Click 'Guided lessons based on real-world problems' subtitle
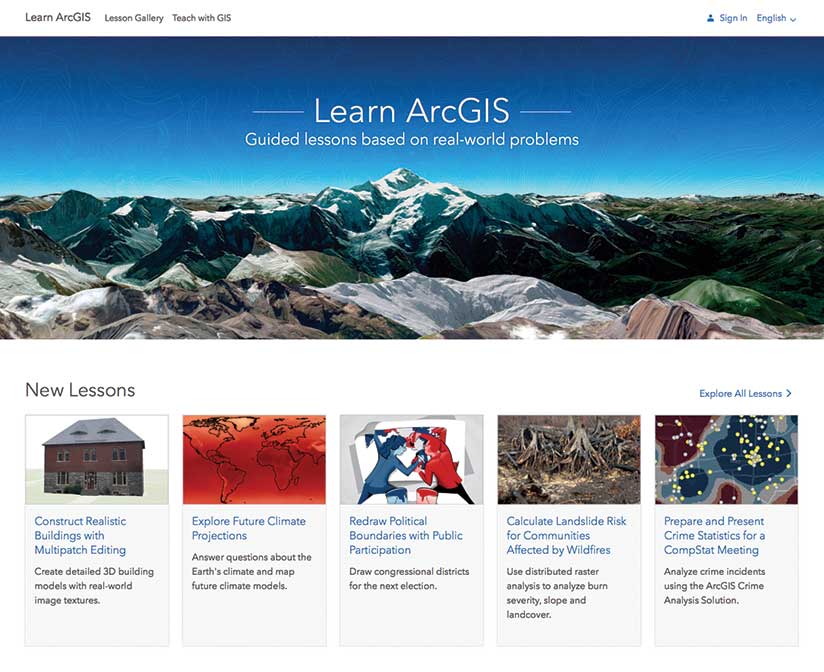The height and width of the screenshot is (672, 824). tap(412, 140)
